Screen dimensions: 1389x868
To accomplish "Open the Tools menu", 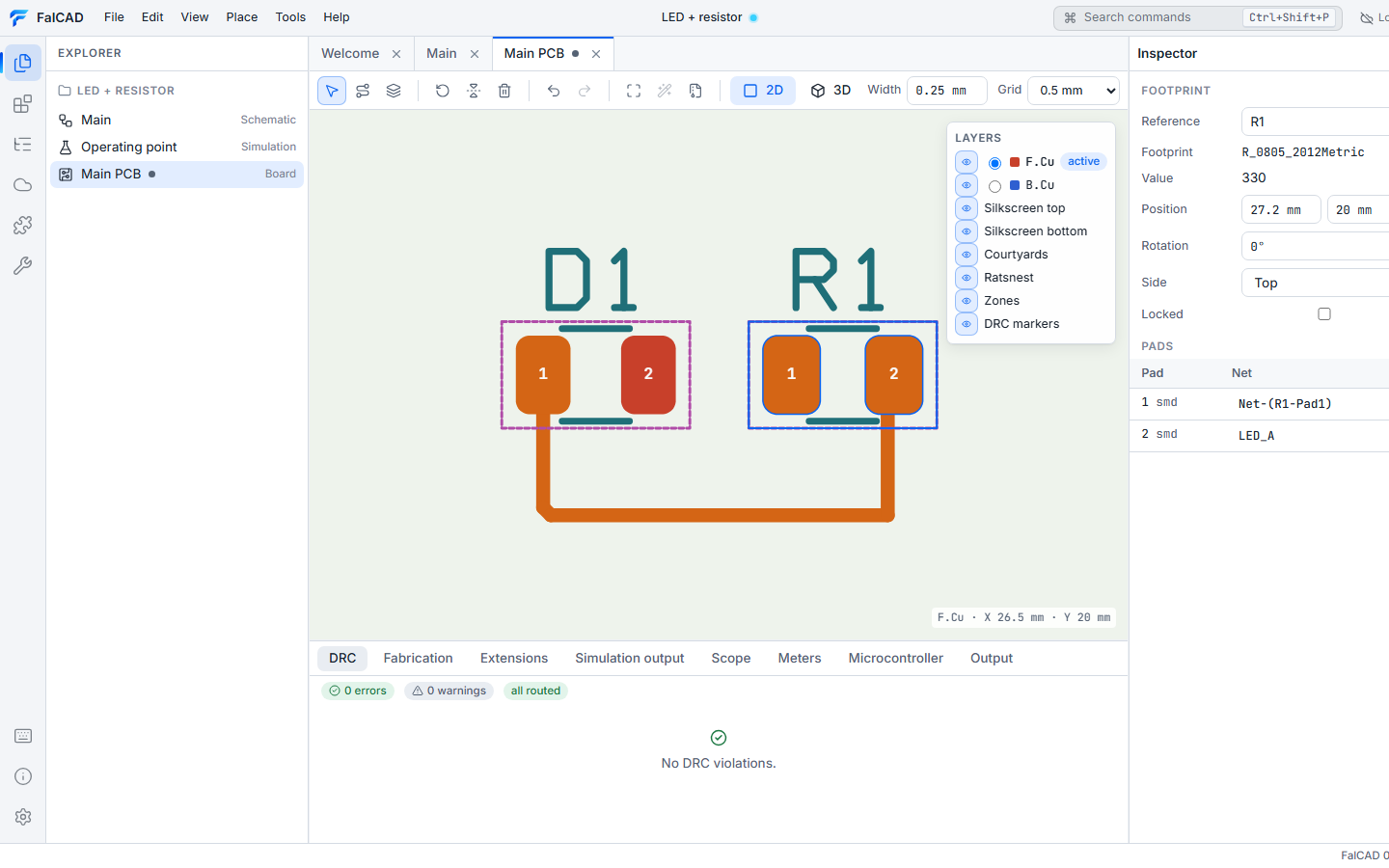I will click(290, 17).
